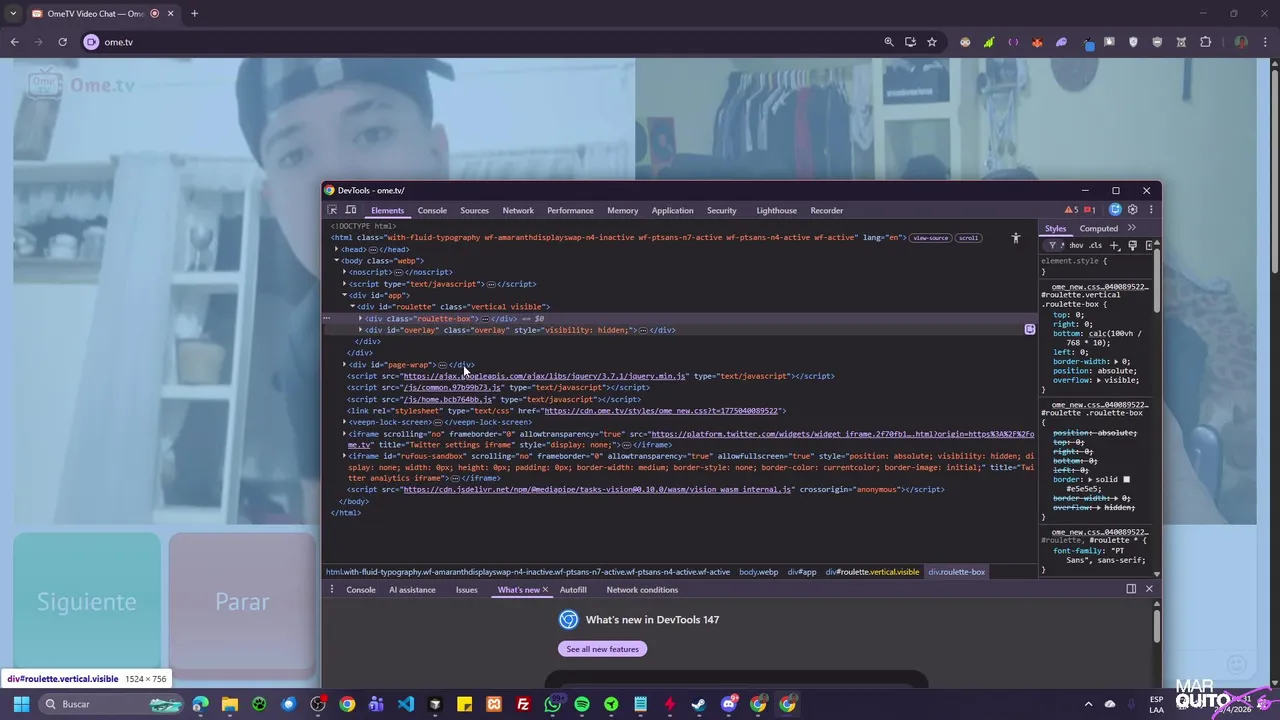The width and height of the screenshot is (1280, 720).
Task: Open the Recorder panel tab
Action: click(x=826, y=210)
